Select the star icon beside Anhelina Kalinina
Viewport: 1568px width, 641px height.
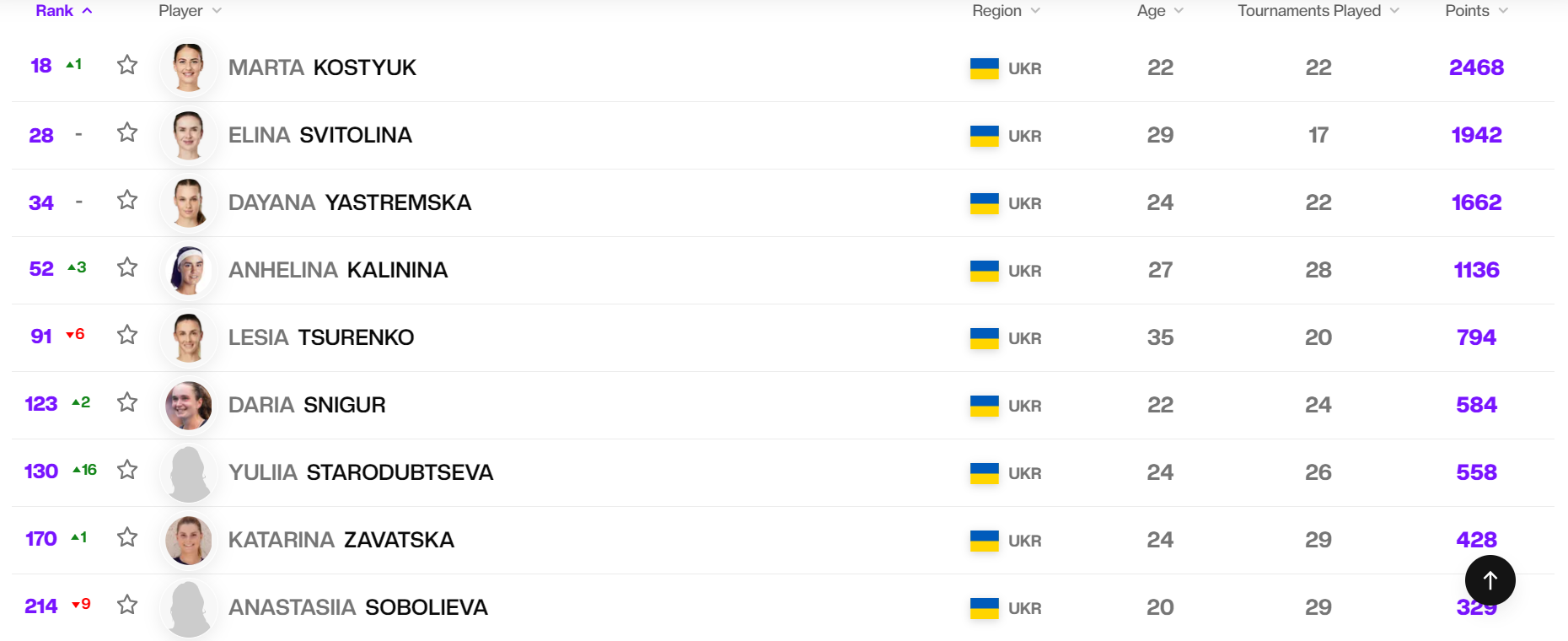pos(127,267)
